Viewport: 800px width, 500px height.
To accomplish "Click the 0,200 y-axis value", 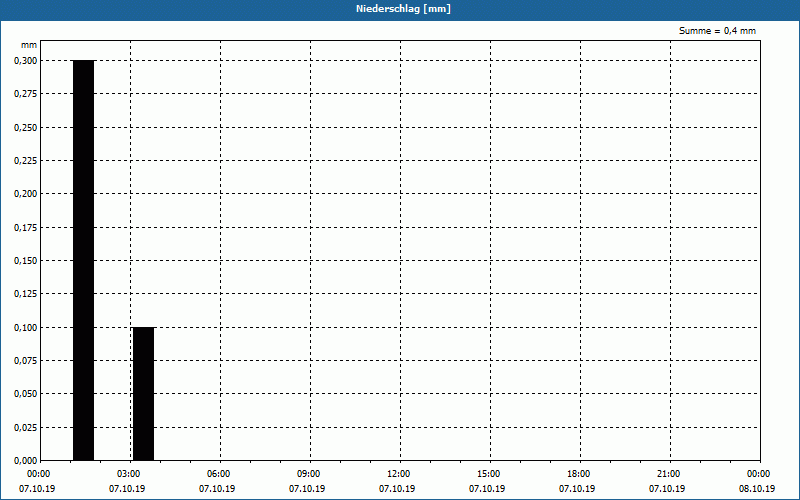I will tap(25, 194).
